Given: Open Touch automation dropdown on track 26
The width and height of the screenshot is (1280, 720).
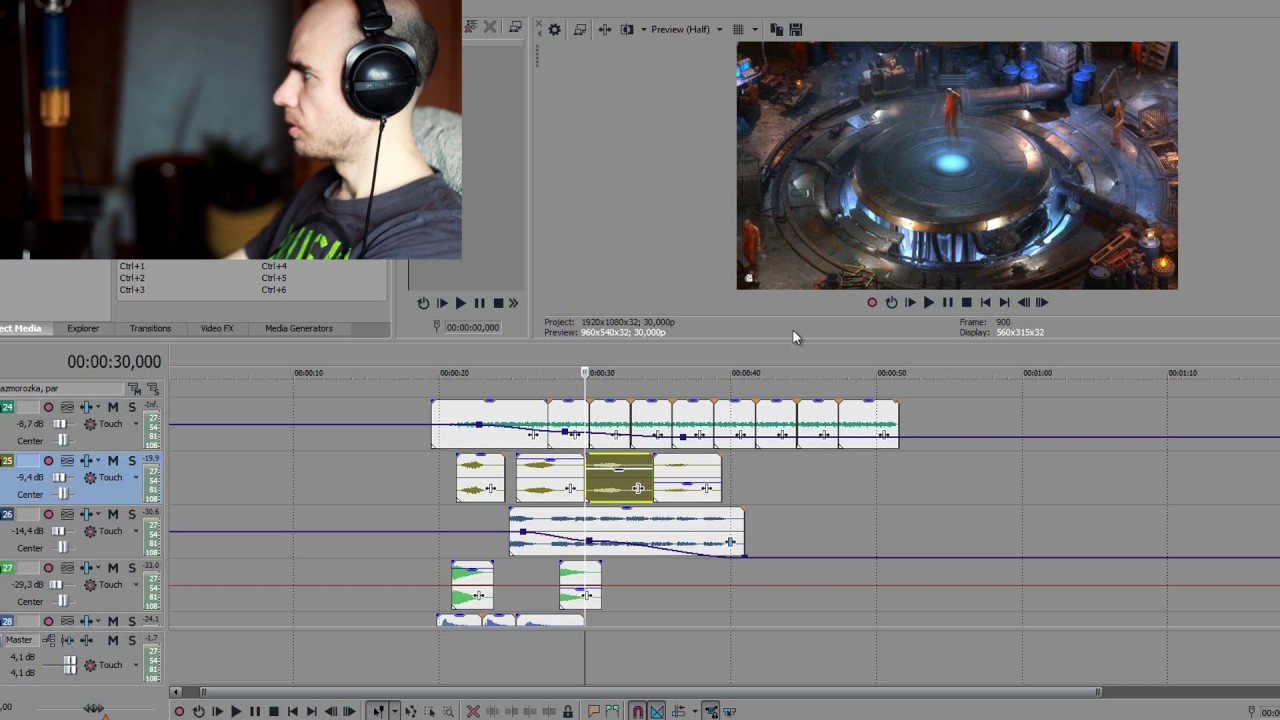Looking at the screenshot, I should point(136,531).
